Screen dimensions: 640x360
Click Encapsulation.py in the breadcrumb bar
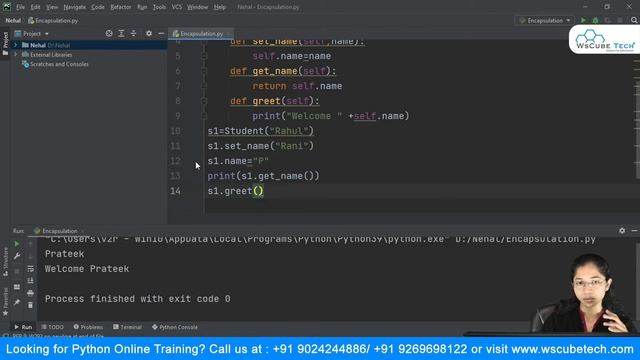tap(53, 20)
